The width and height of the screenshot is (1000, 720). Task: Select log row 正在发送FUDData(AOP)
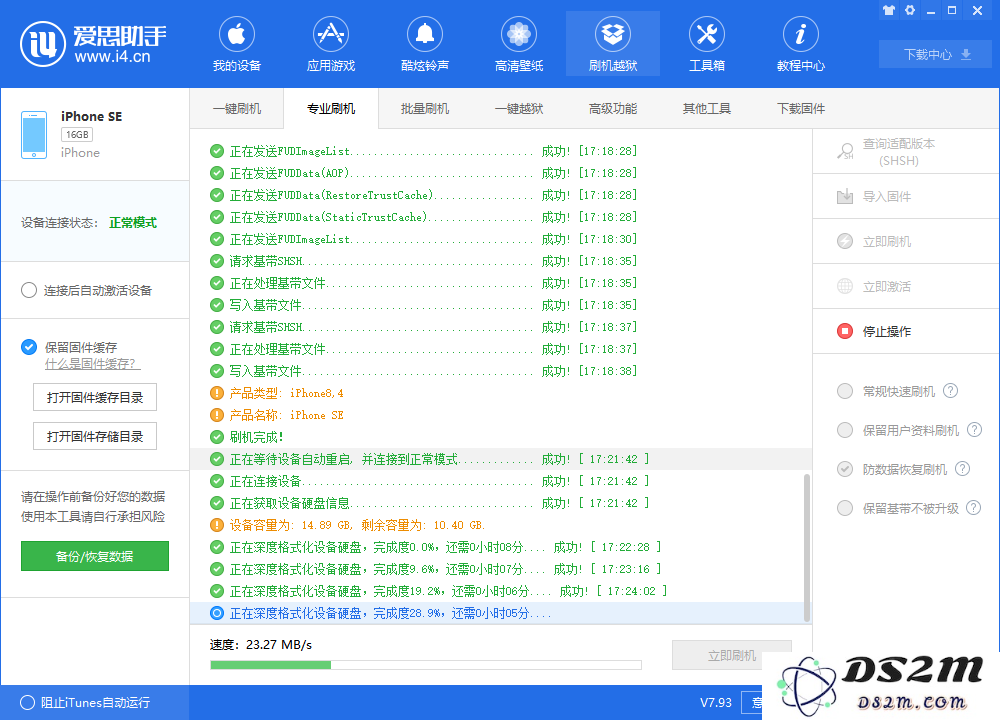501,173
